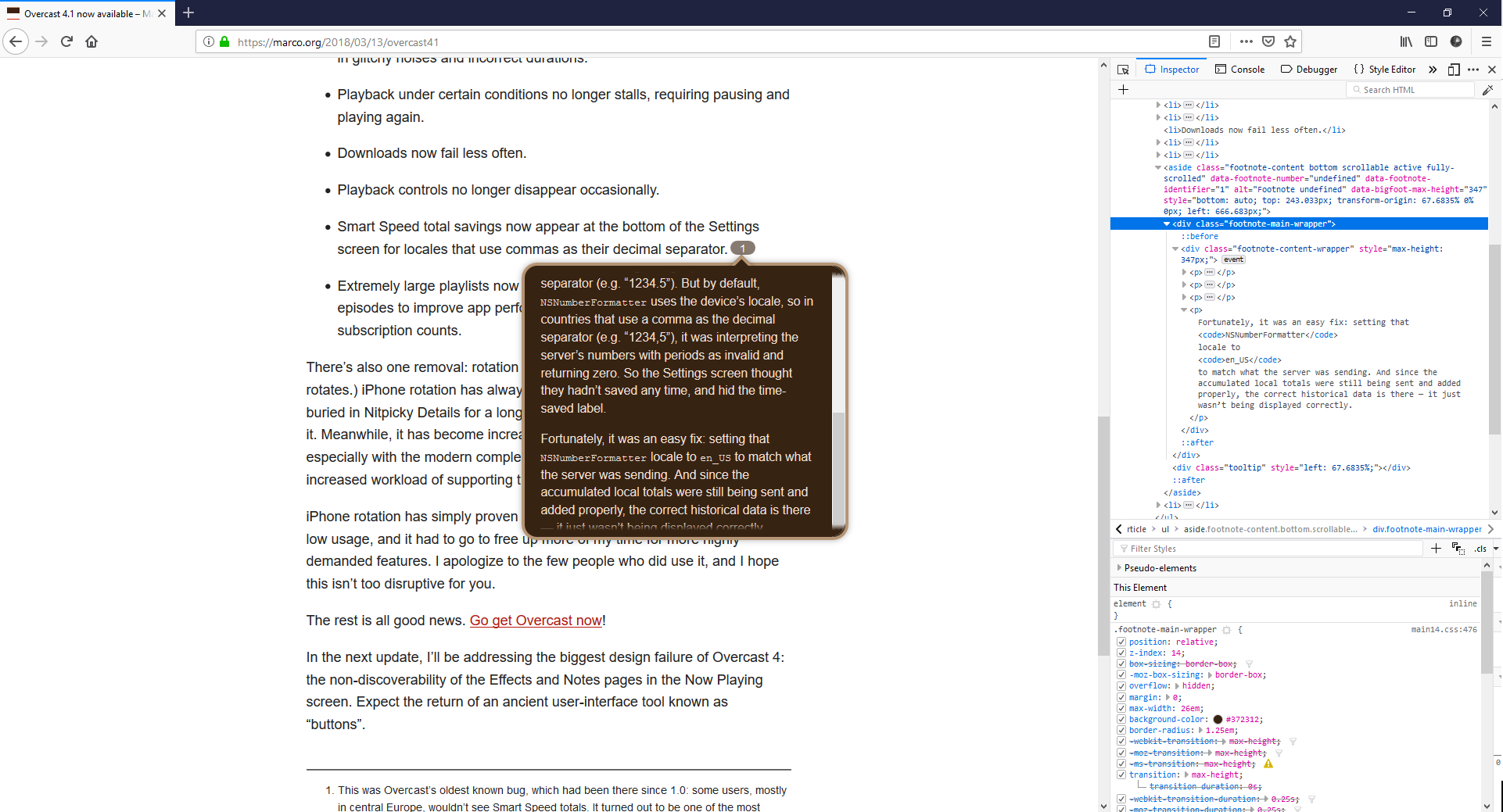Add a new CSS rule with the plus icon
This screenshot has width=1503, height=812.
[x=1436, y=548]
